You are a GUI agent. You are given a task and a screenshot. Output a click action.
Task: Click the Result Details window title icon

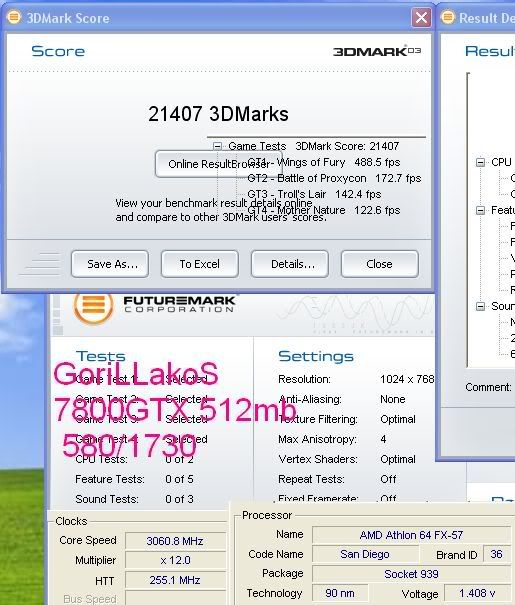click(x=447, y=17)
